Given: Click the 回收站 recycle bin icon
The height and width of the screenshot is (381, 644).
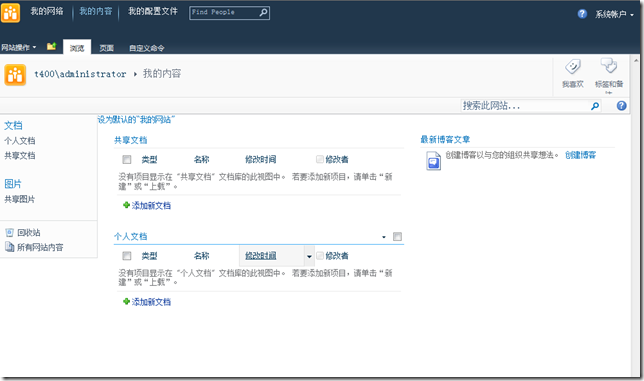Looking at the screenshot, I should [x=9, y=233].
